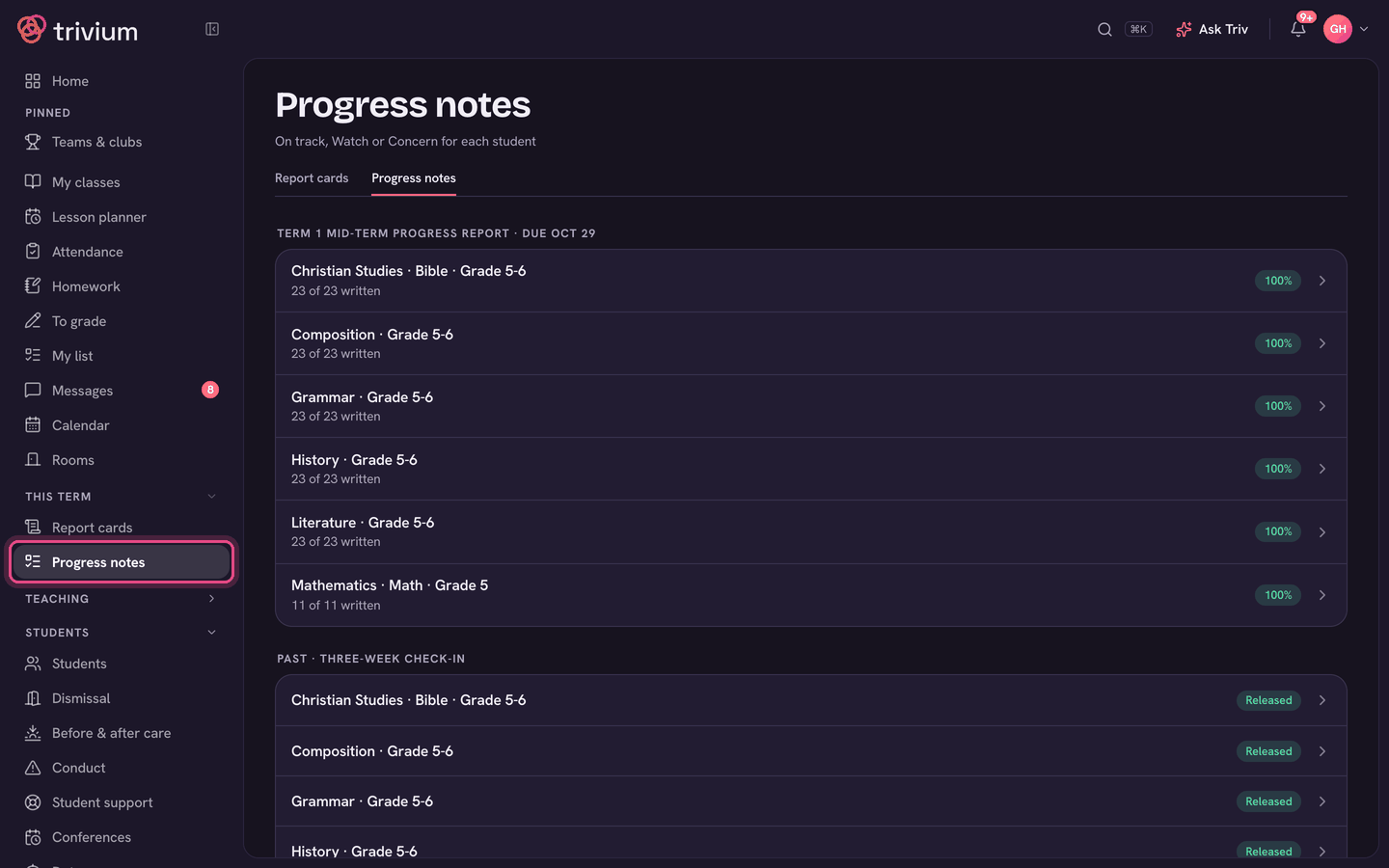The image size is (1389, 868).
Task: Select the Progress notes tab
Action: [x=414, y=178]
